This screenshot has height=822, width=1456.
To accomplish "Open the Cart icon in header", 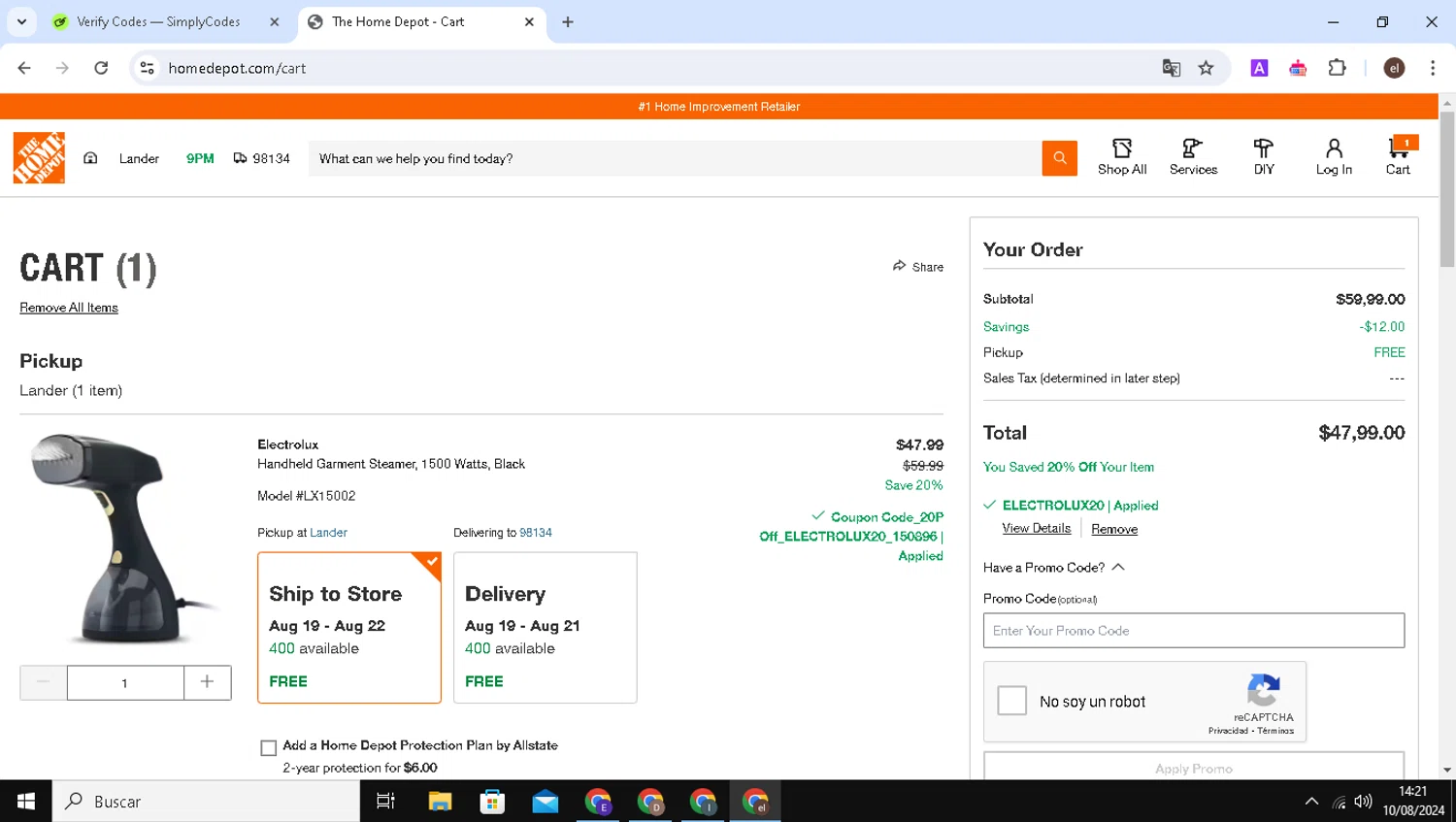I will [x=1398, y=148].
